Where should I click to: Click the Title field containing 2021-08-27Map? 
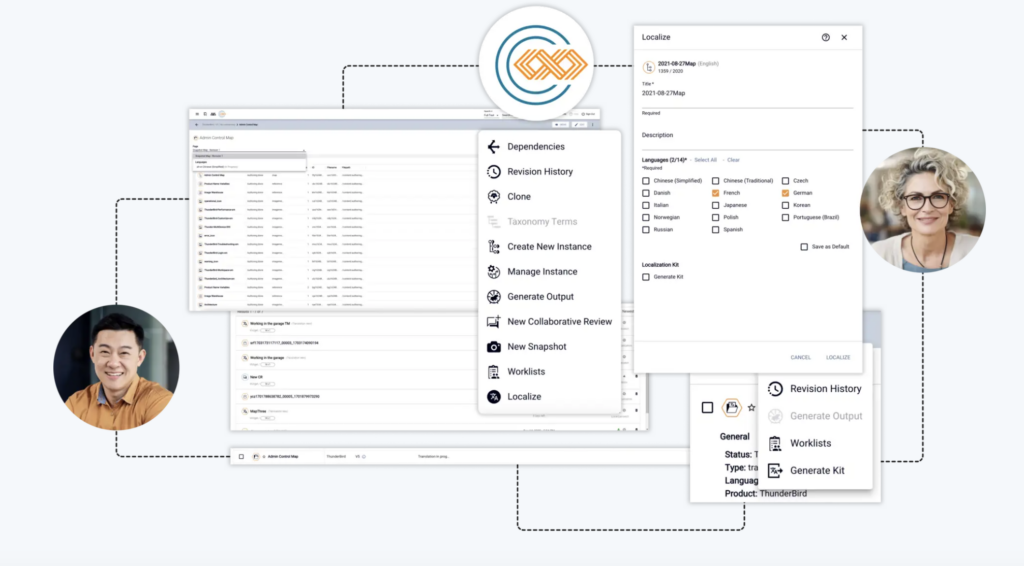tap(747, 94)
